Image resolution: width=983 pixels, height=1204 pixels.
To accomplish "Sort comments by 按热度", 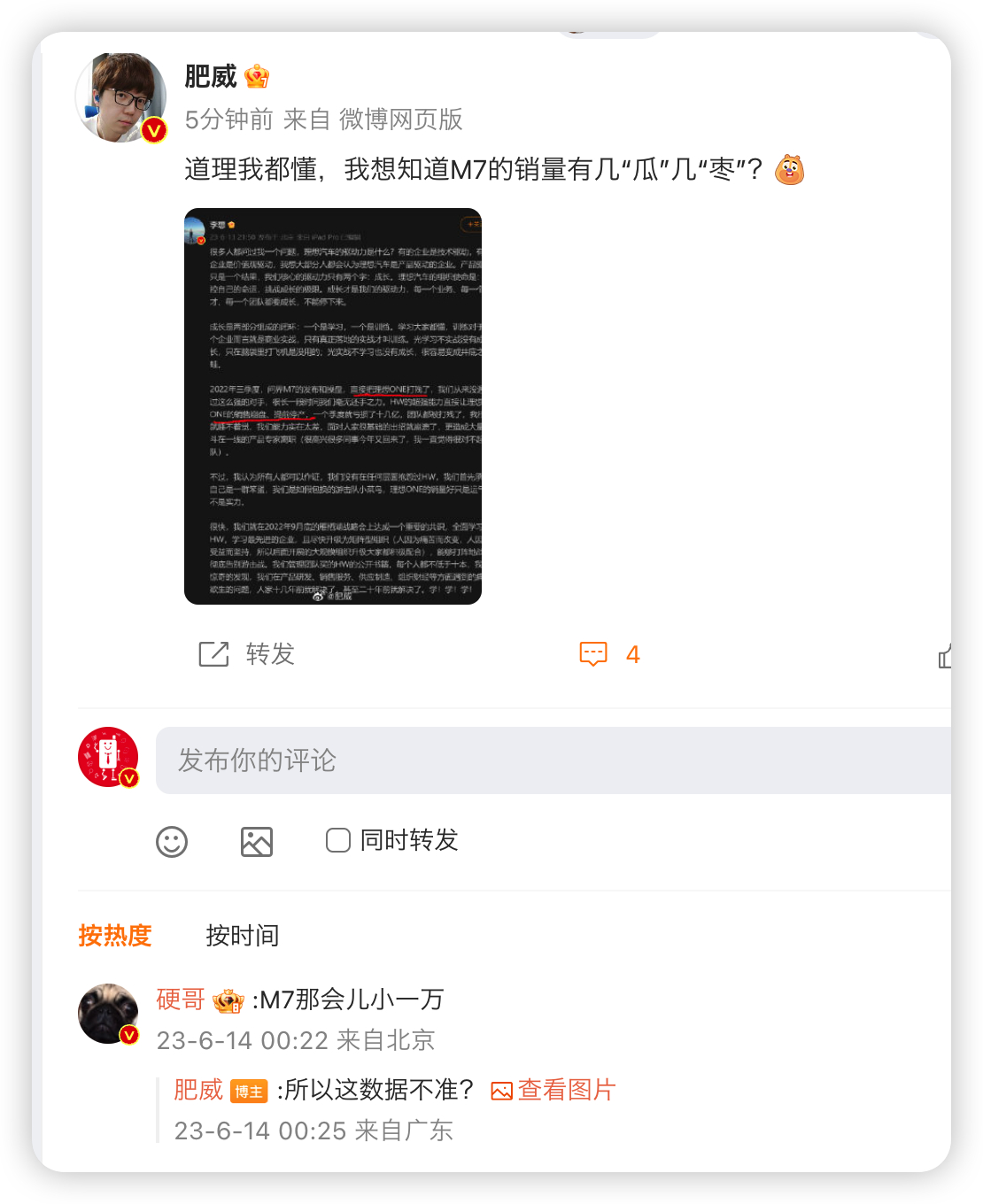I will 115,935.
